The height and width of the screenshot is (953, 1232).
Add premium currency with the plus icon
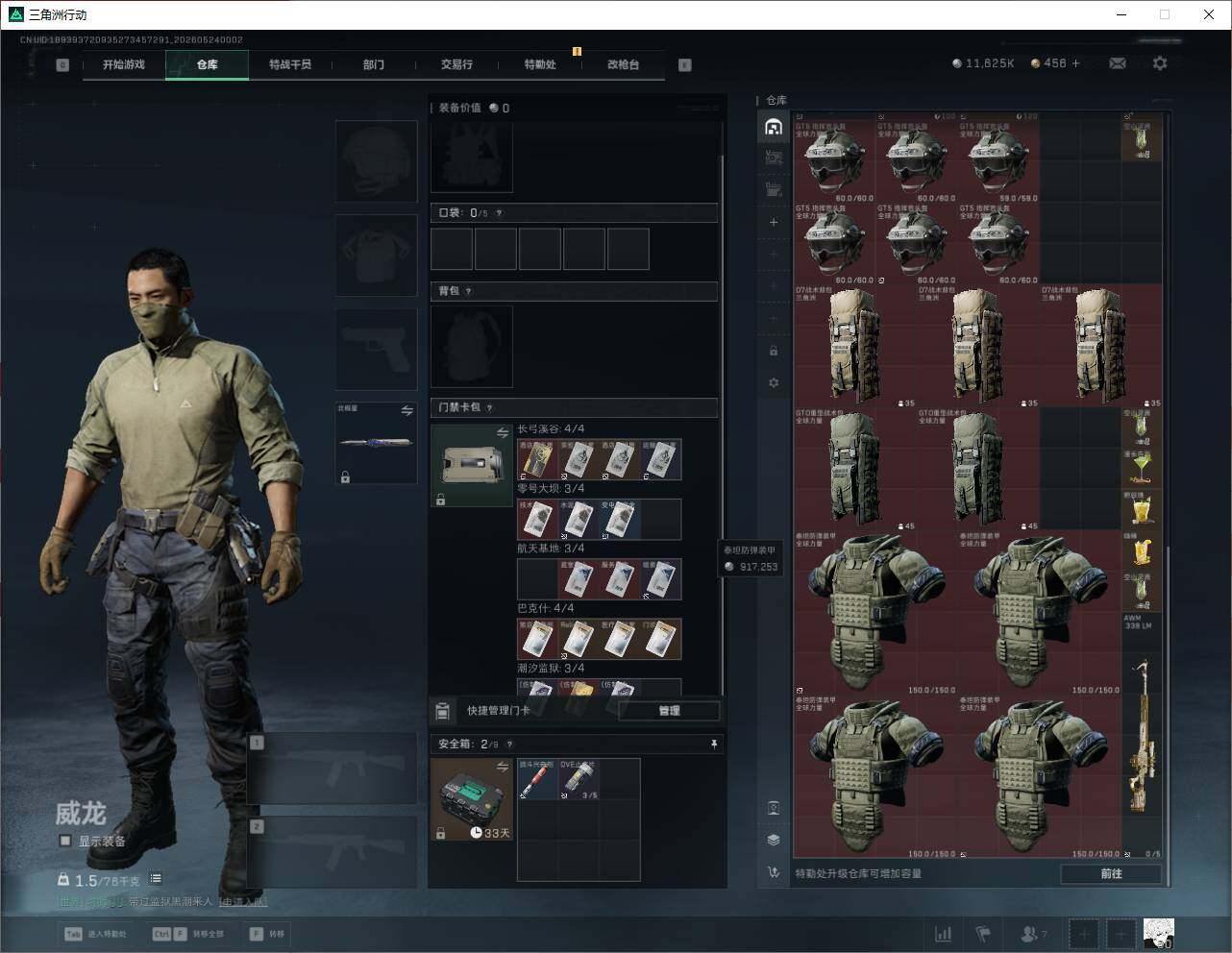(1075, 63)
